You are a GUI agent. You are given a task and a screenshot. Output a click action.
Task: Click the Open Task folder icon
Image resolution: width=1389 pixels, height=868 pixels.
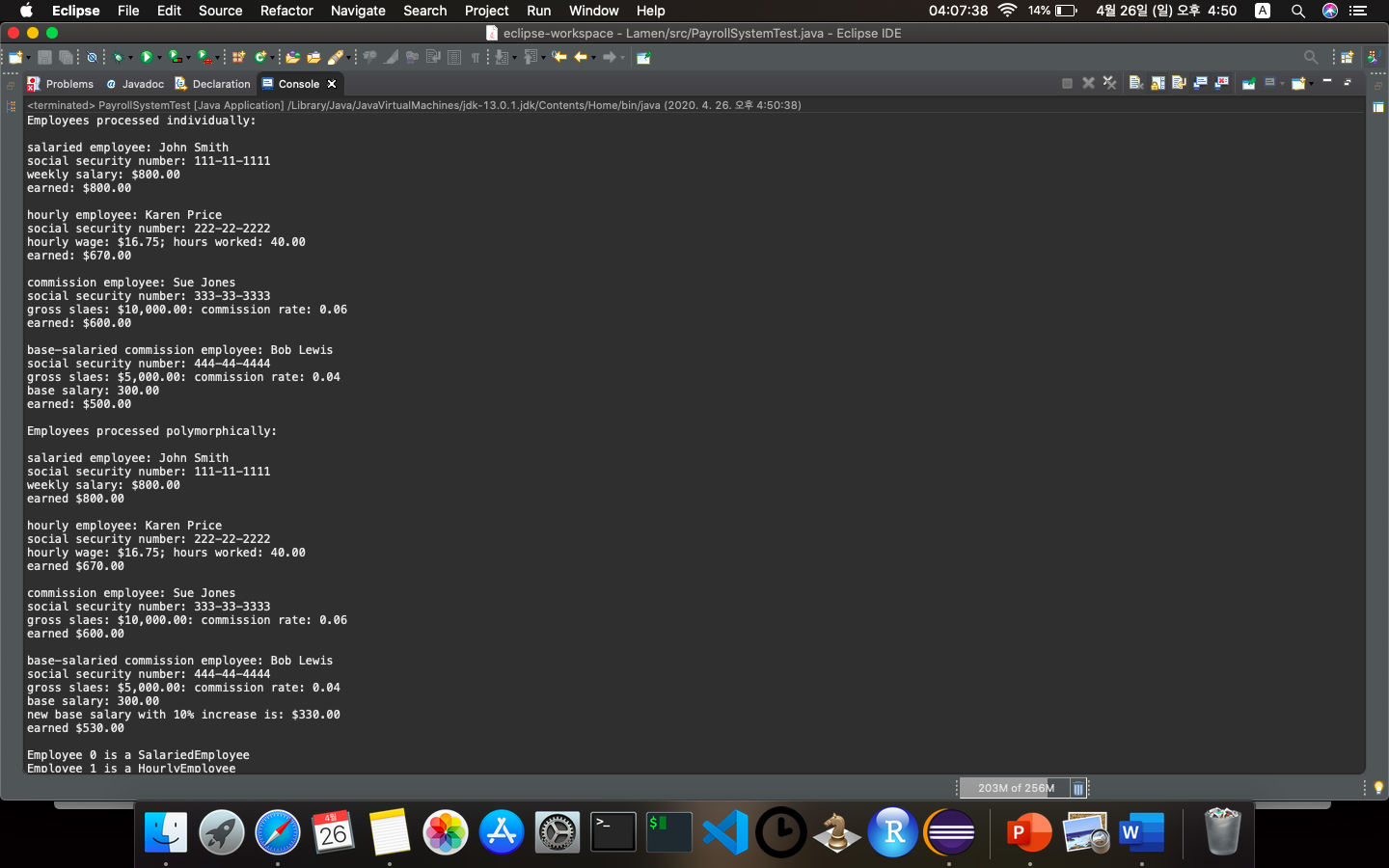(x=313, y=57)
